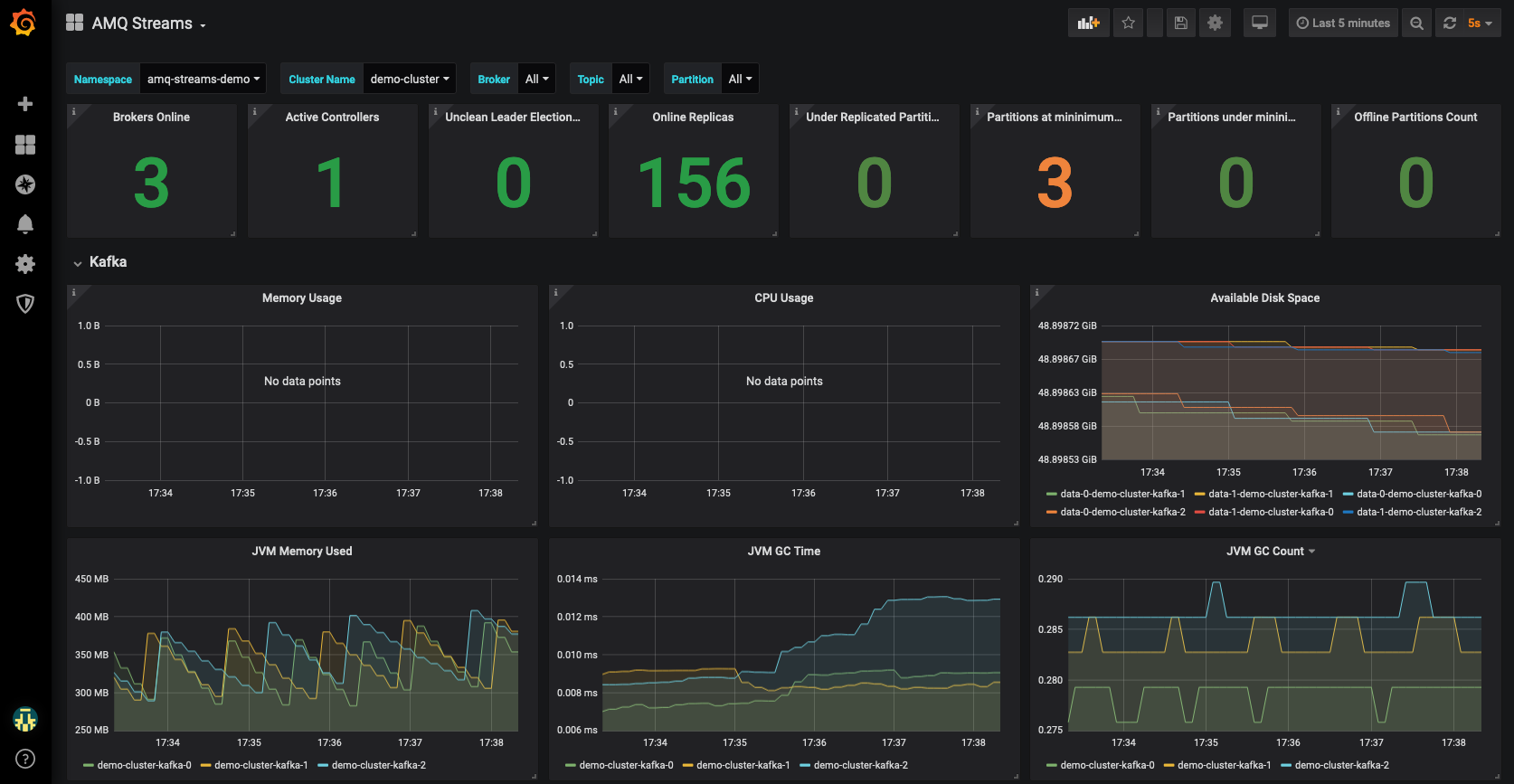Open dashboard settings gear in toolbar
The width and height of the screenshot is (1514, 784).
[x=1215, y=24]
